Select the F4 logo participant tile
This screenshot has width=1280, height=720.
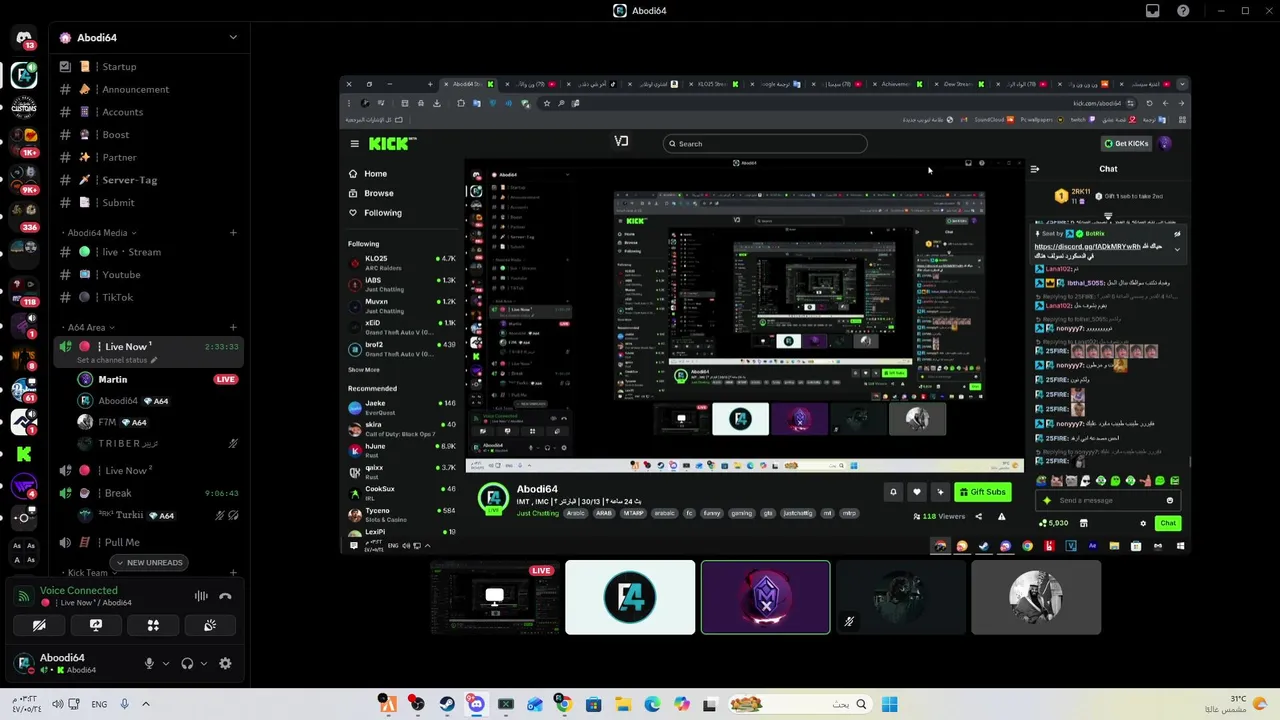pos(630,597)
